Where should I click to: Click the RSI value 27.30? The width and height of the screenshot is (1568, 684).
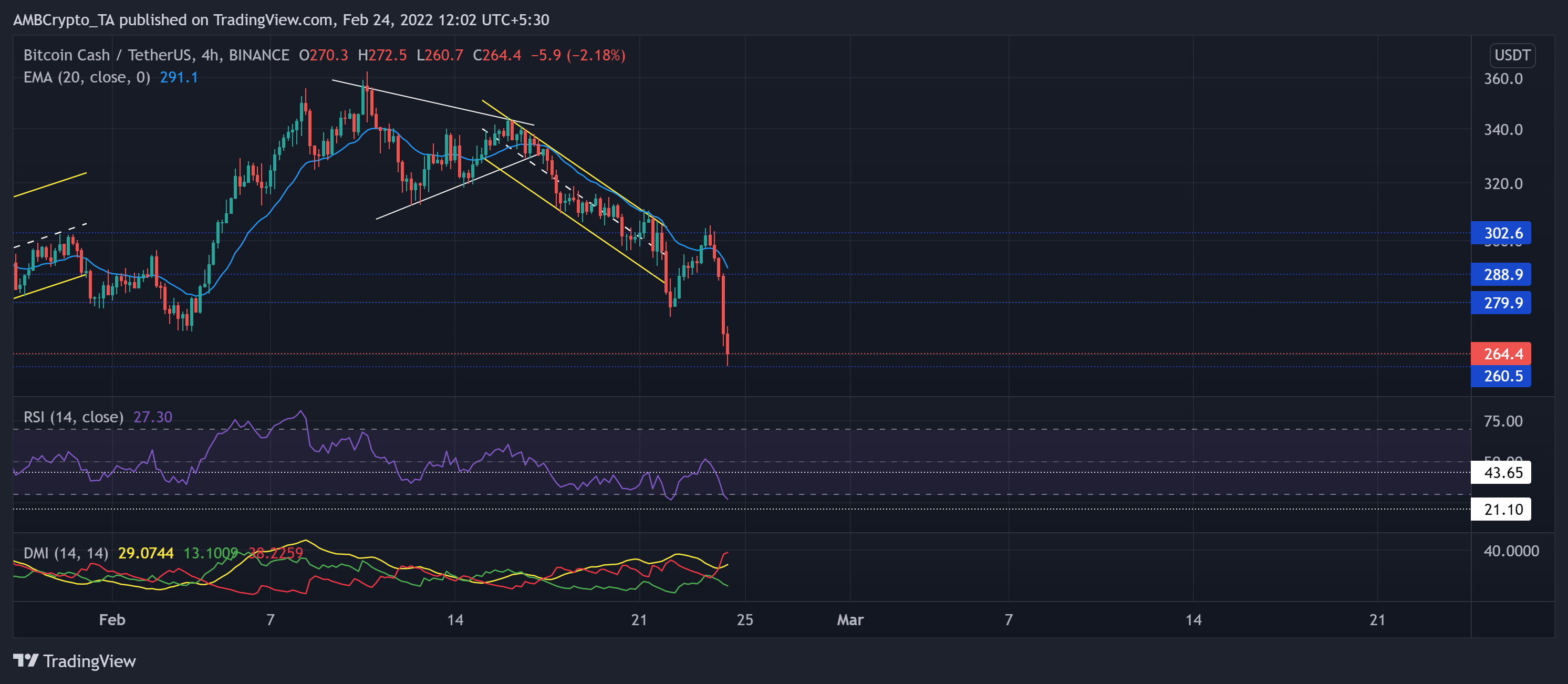(153, 417)
